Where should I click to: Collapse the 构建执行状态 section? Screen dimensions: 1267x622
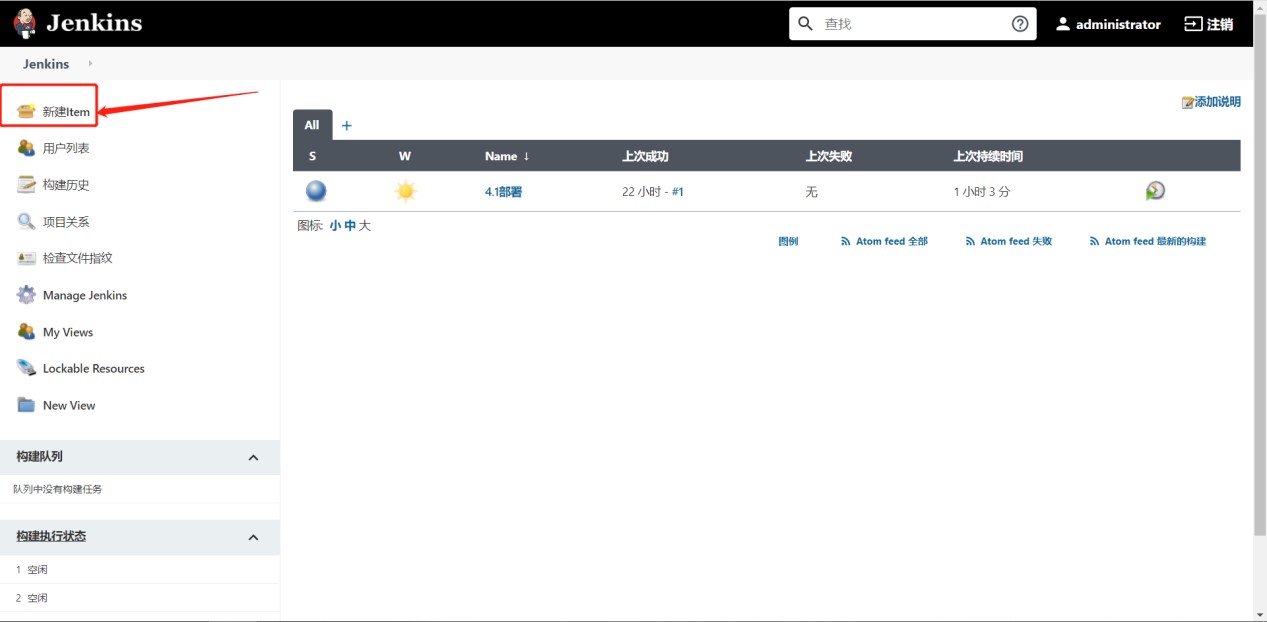(253, 536)
